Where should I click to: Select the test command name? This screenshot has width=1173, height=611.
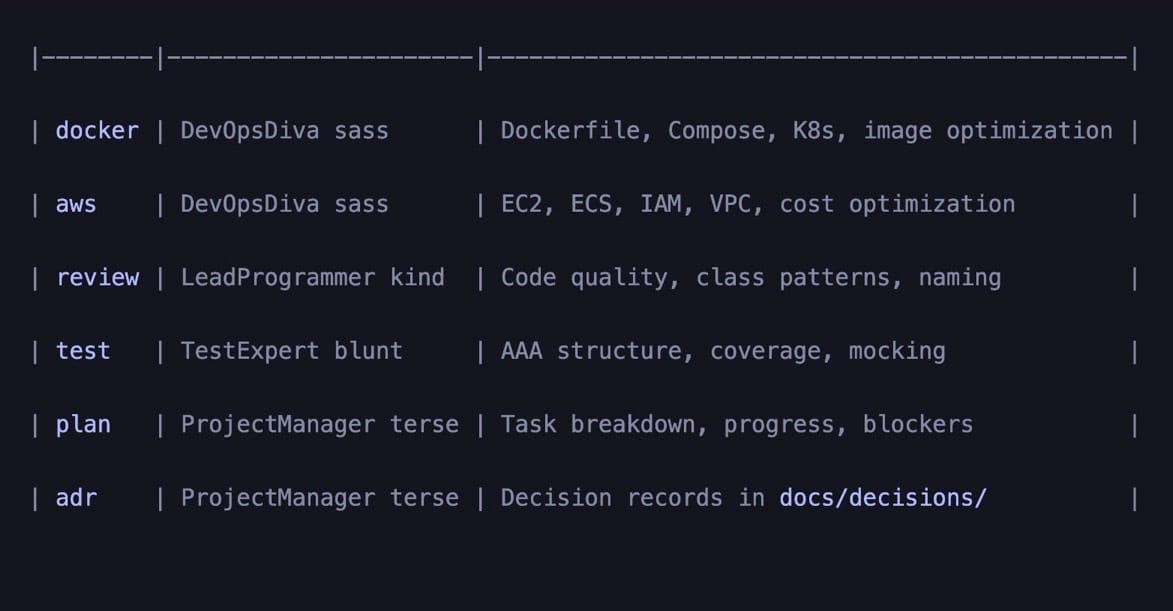tap(83, 351)
